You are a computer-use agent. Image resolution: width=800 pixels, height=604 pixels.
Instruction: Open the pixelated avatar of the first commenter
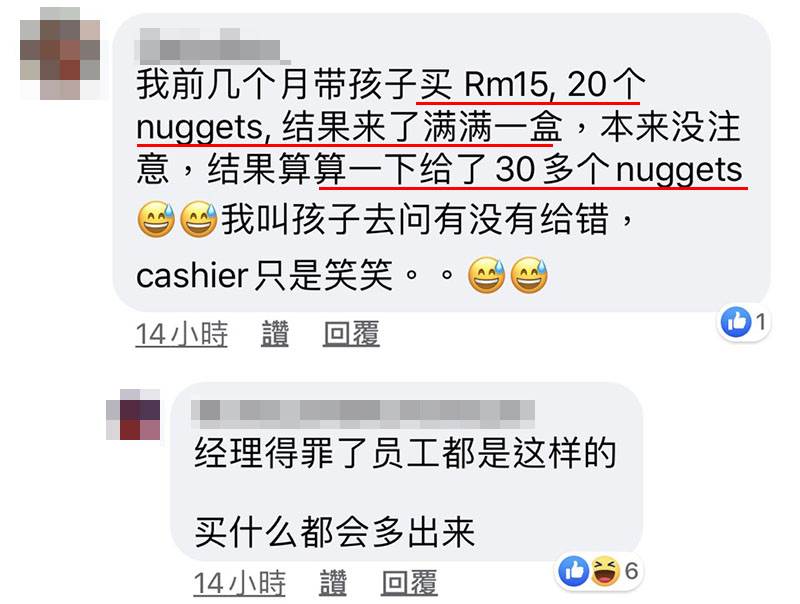click(x=60, y=53)
